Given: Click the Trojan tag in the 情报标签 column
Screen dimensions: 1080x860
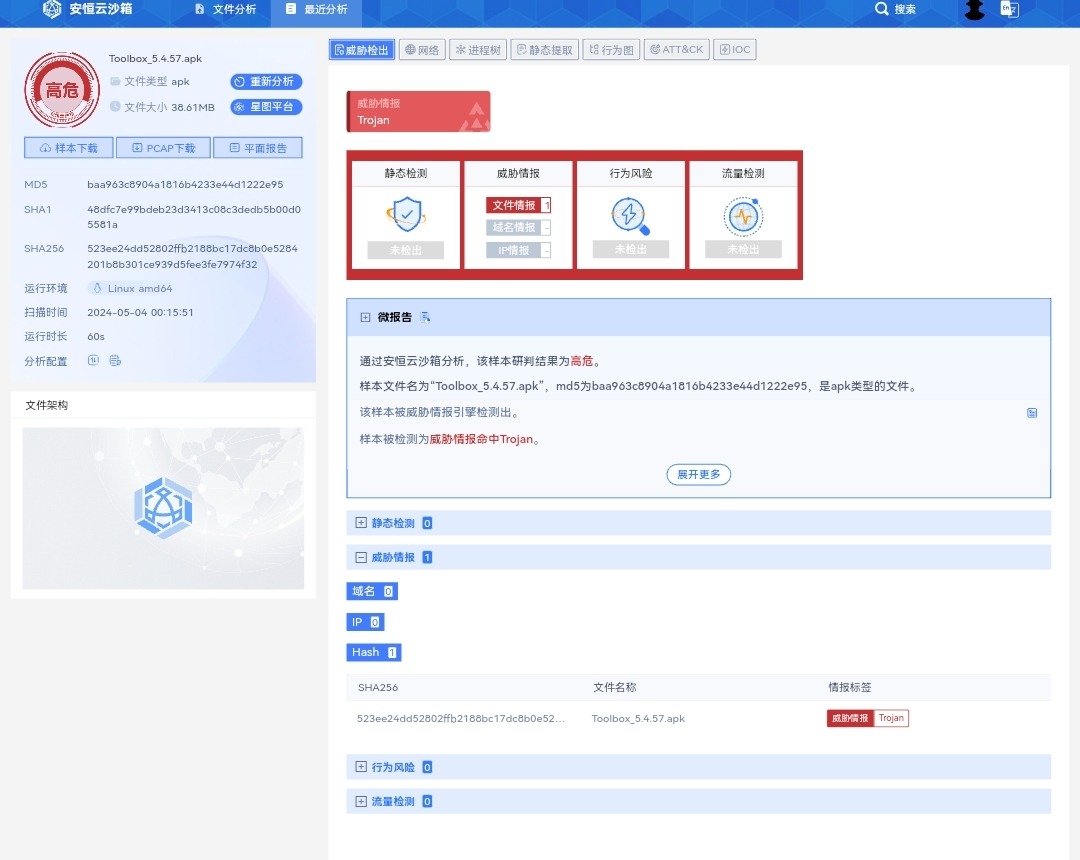Looking at the screenshot, I should click(x=891, y=718).
